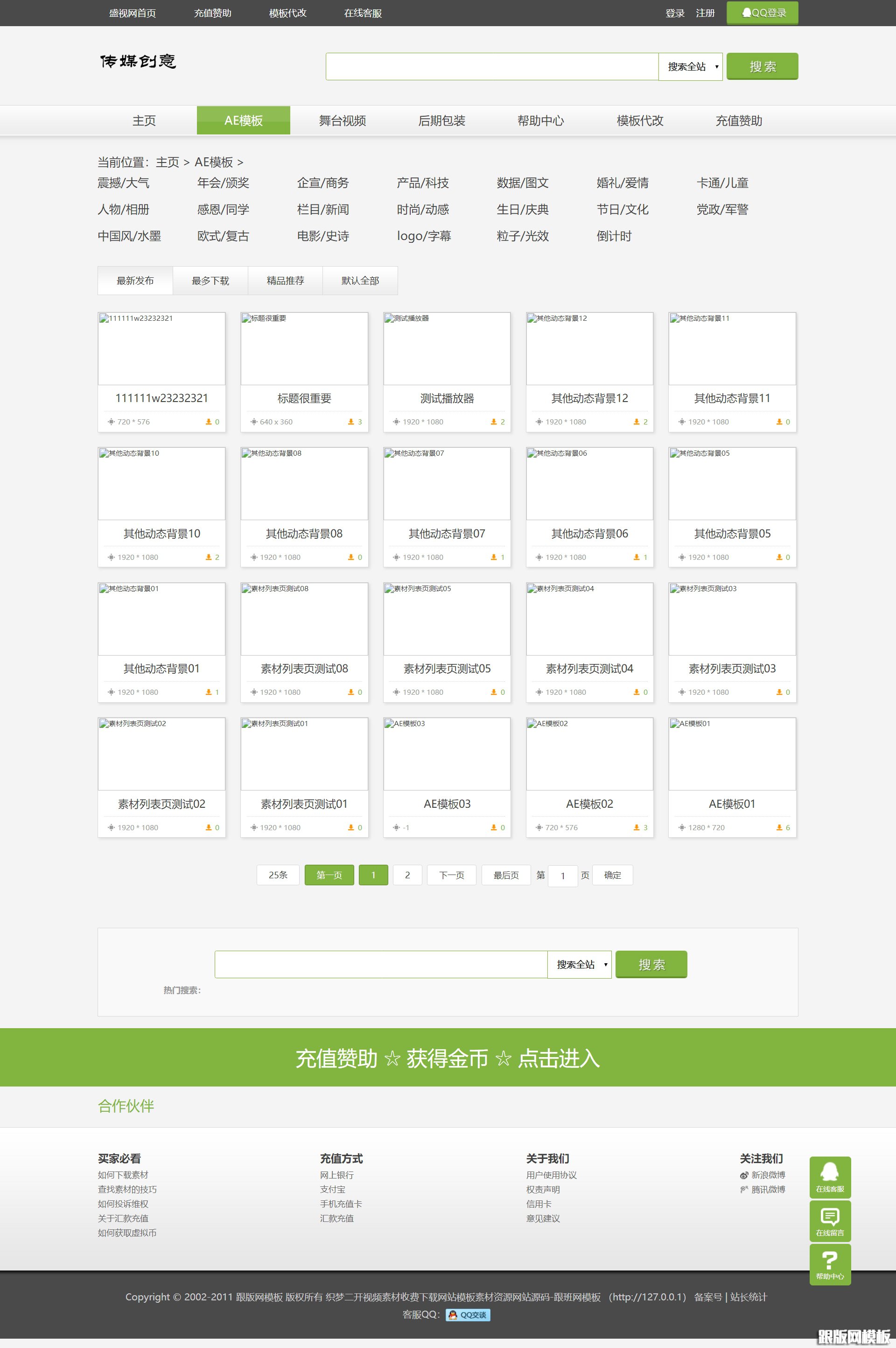Open the 搜索全站 dropdown near the bottom search box
Viewport: 896px width, 1348px height.
580,964
